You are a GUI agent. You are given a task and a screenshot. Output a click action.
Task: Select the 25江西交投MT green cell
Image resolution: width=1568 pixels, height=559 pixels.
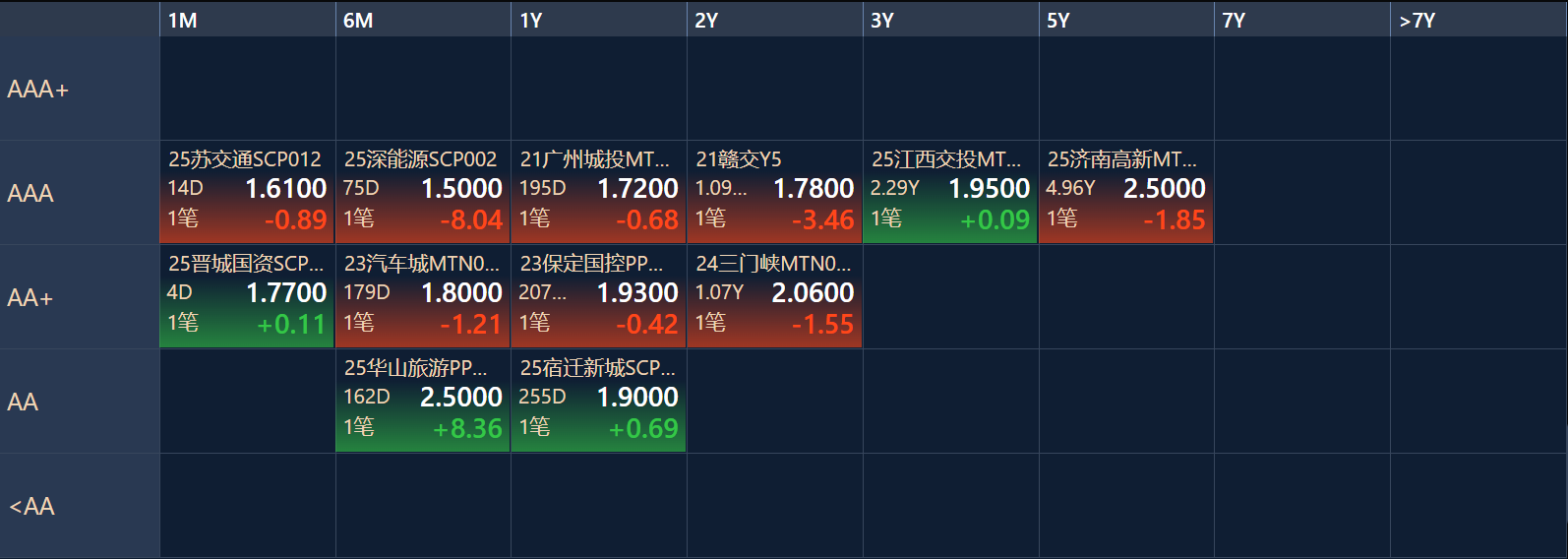coord(950,192)
